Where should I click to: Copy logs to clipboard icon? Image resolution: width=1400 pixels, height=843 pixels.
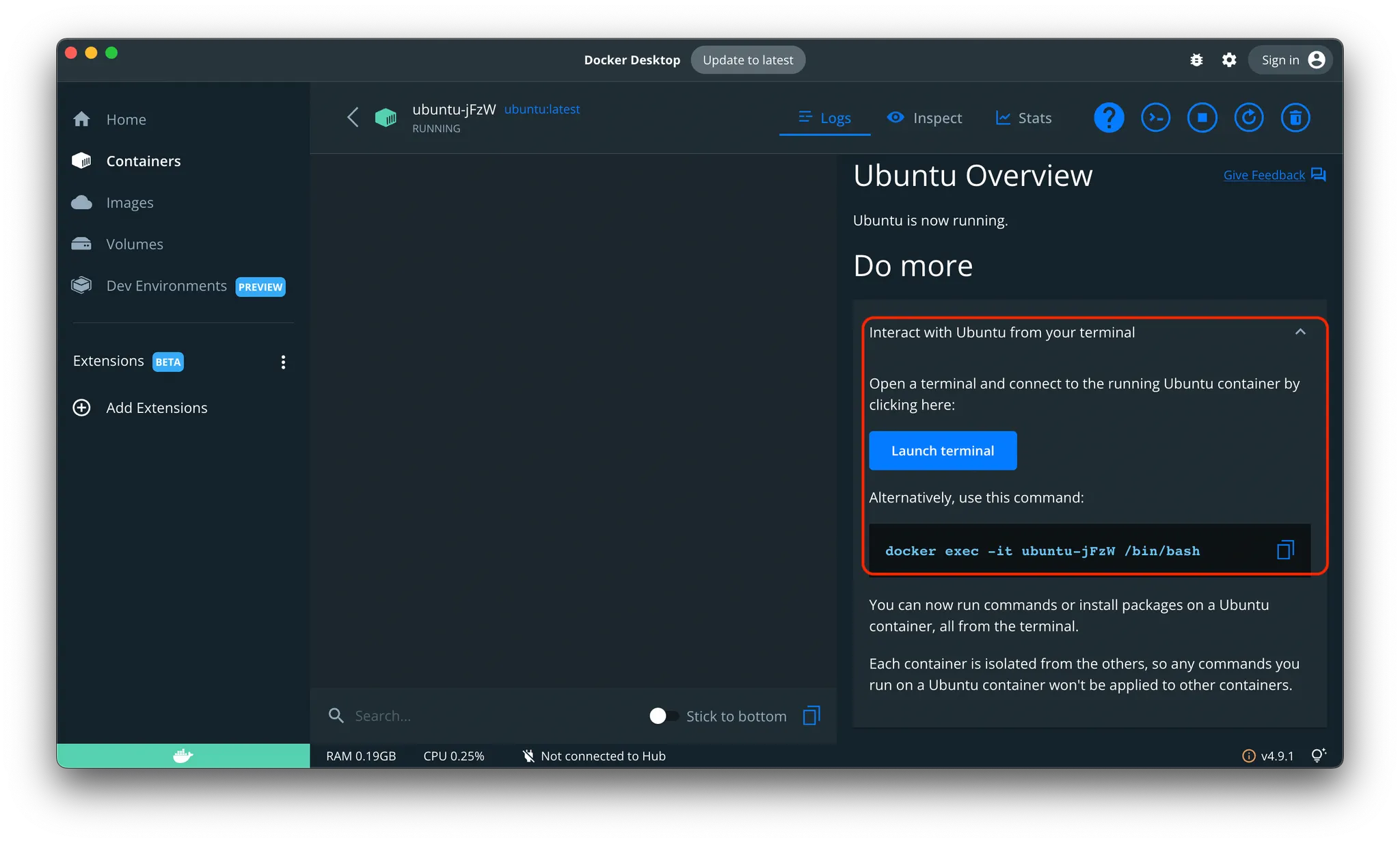[811, 716]
